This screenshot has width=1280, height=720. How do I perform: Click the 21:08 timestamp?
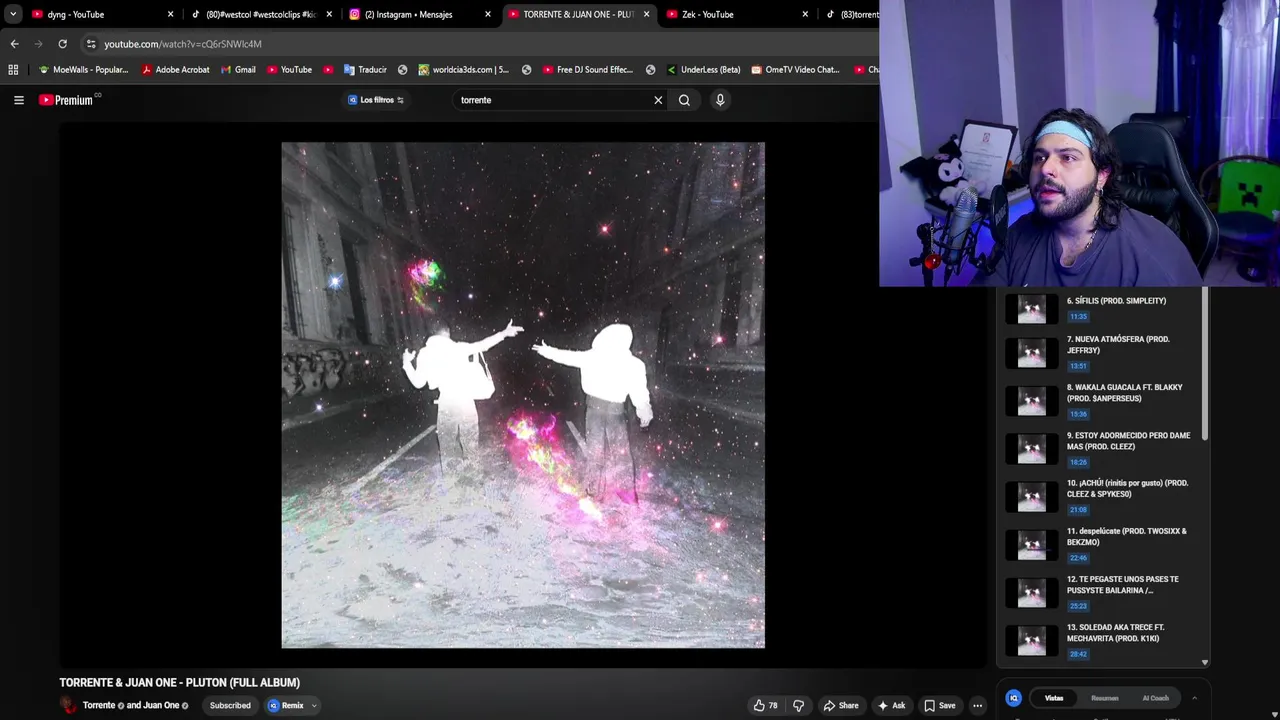pos(1078,510)
